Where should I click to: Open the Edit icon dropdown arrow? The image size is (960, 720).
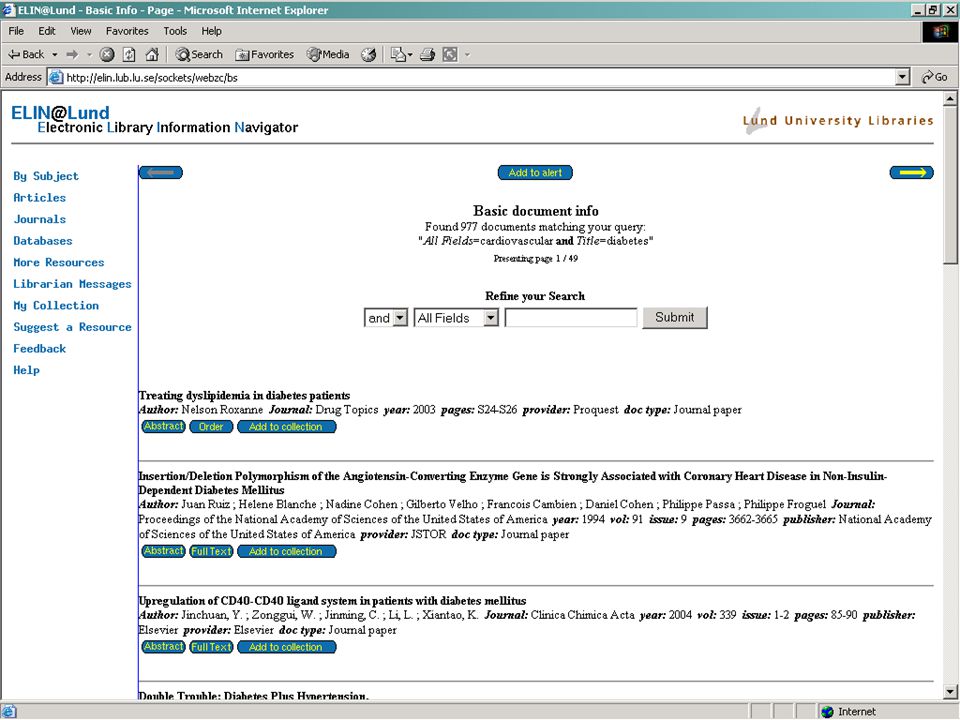pos(467,54)
